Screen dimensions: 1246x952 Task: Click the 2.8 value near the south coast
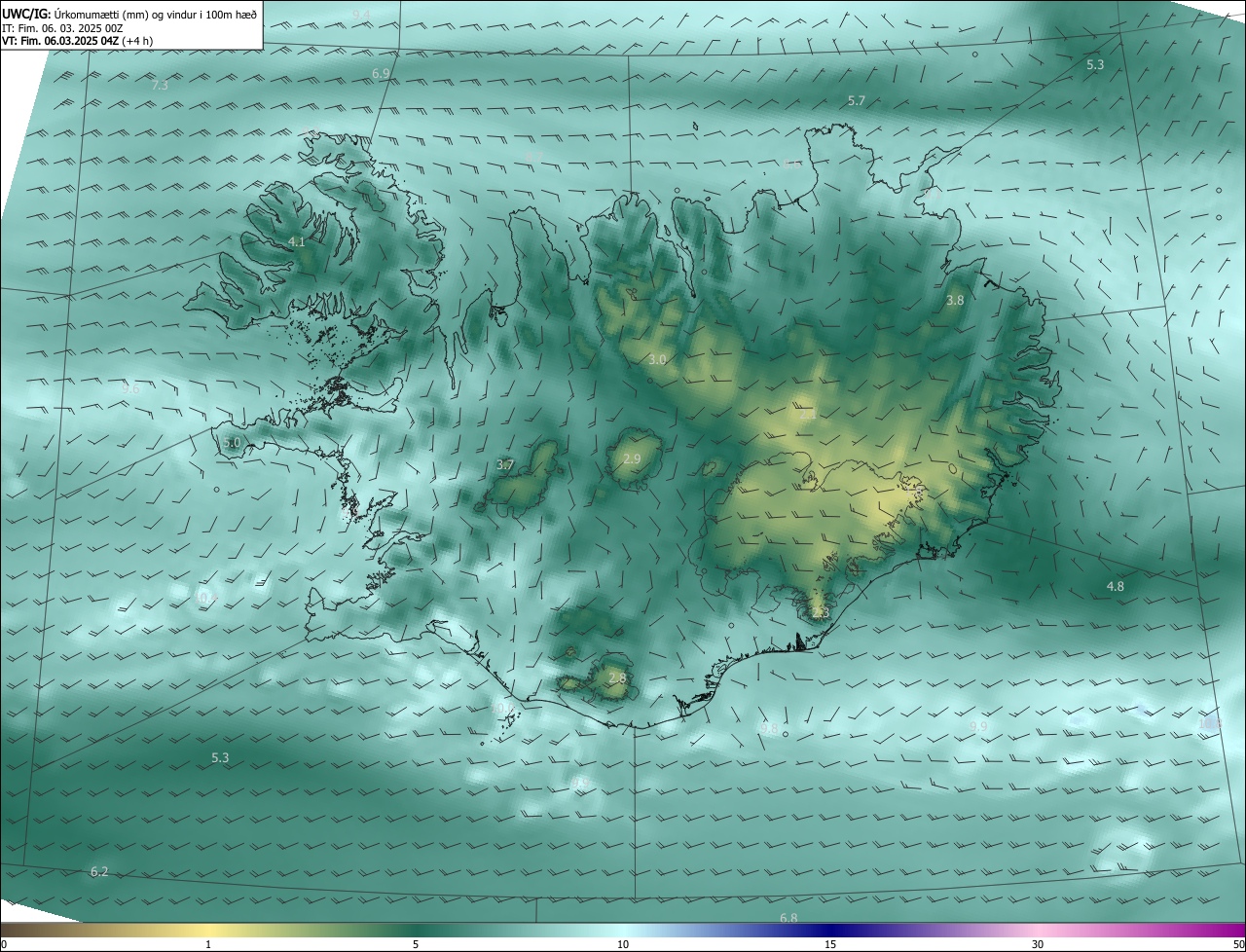pyautogui.click(x=617, y=677)
